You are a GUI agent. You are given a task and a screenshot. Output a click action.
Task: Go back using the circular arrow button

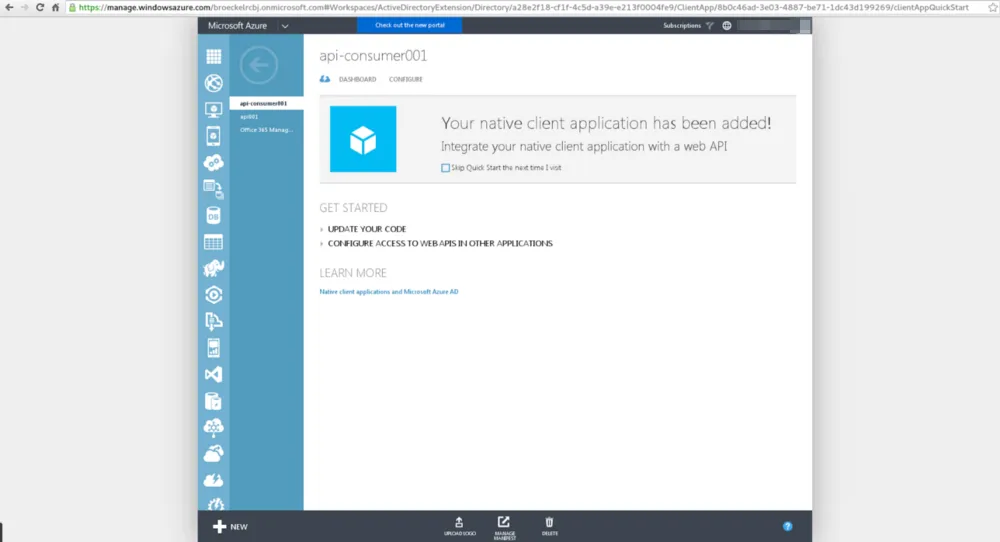point(259,64)
